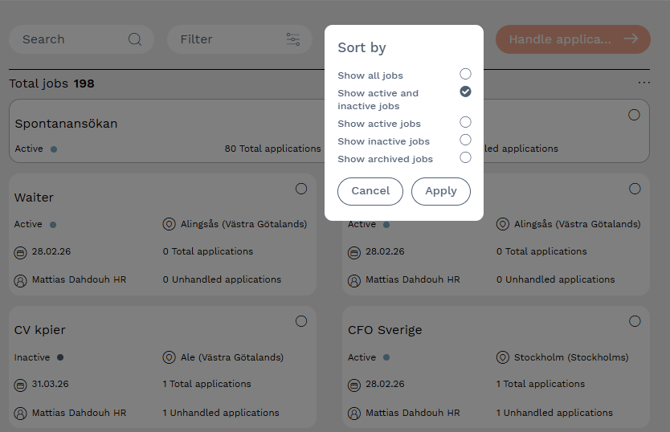Tick the Waiter card selection circle
This screenshot has width=670, height=432.
click(x=301, y=189)
